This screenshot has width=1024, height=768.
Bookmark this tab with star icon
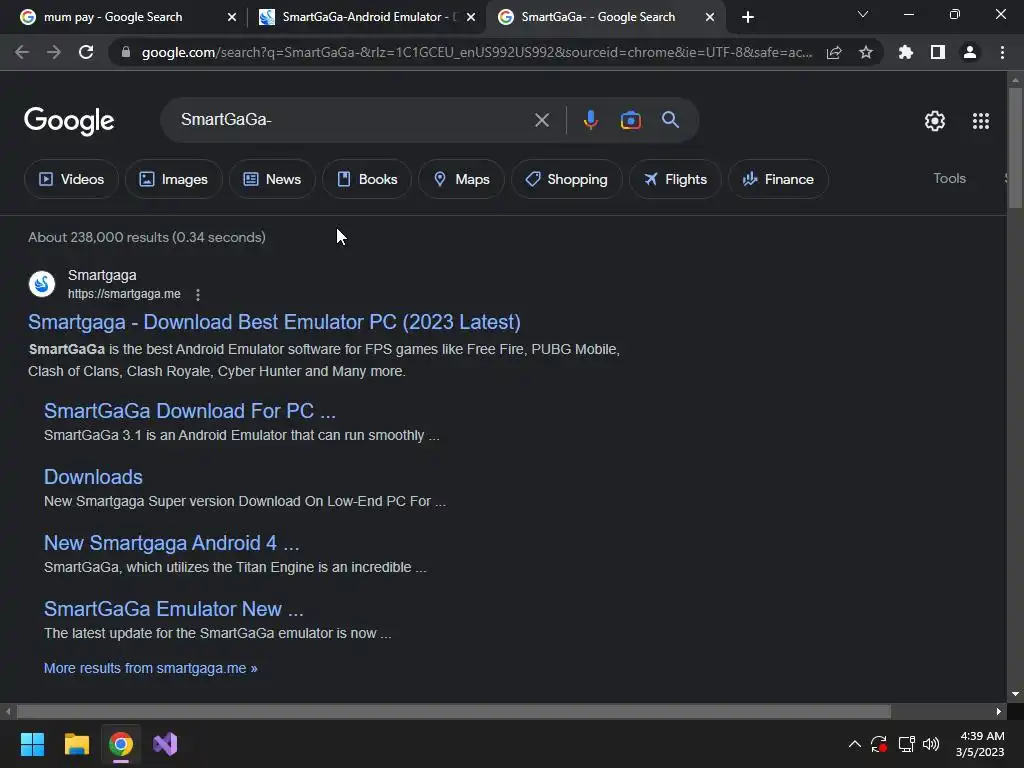tap(866, 52)
